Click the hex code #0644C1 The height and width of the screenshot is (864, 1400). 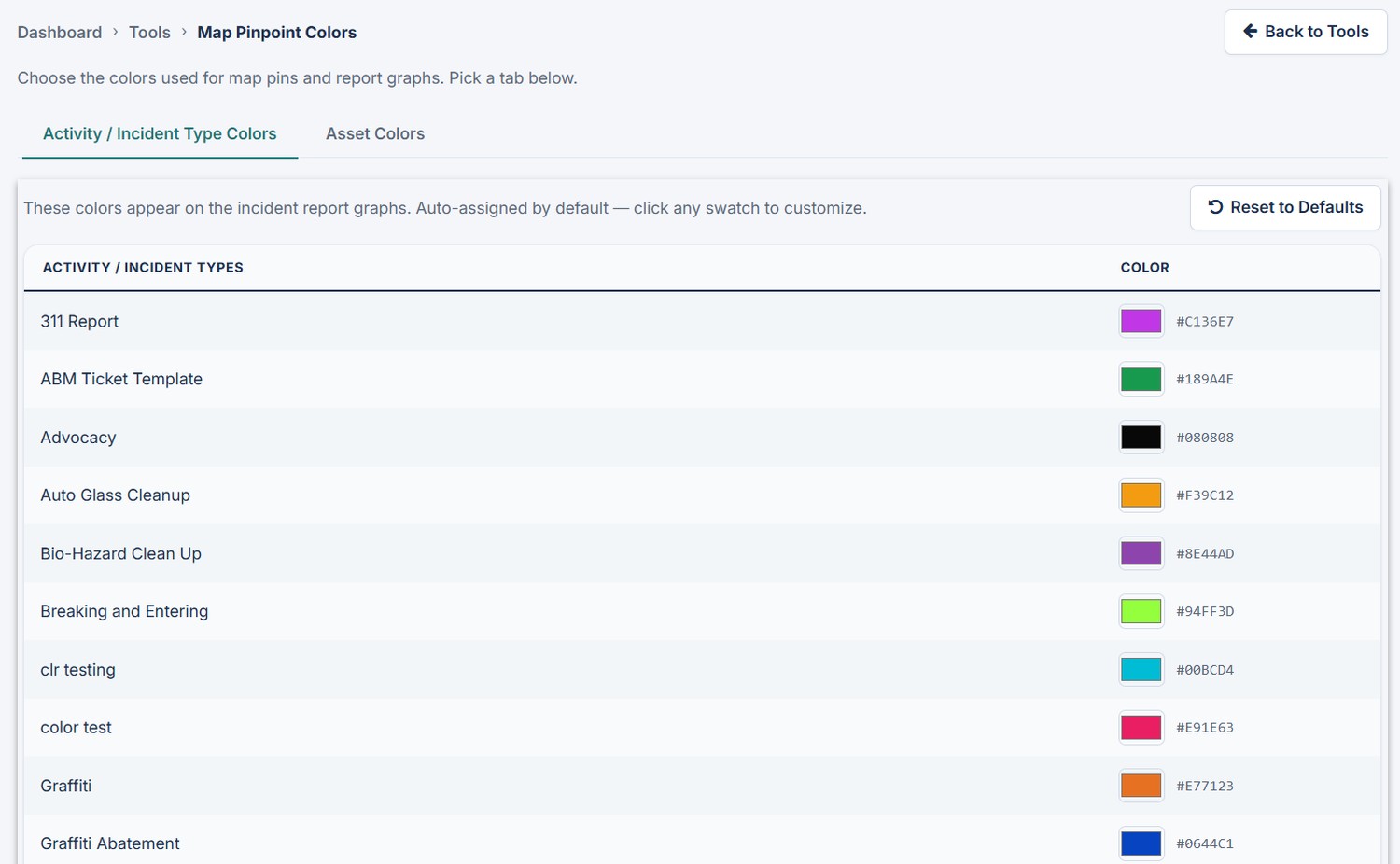(1205, 843)
